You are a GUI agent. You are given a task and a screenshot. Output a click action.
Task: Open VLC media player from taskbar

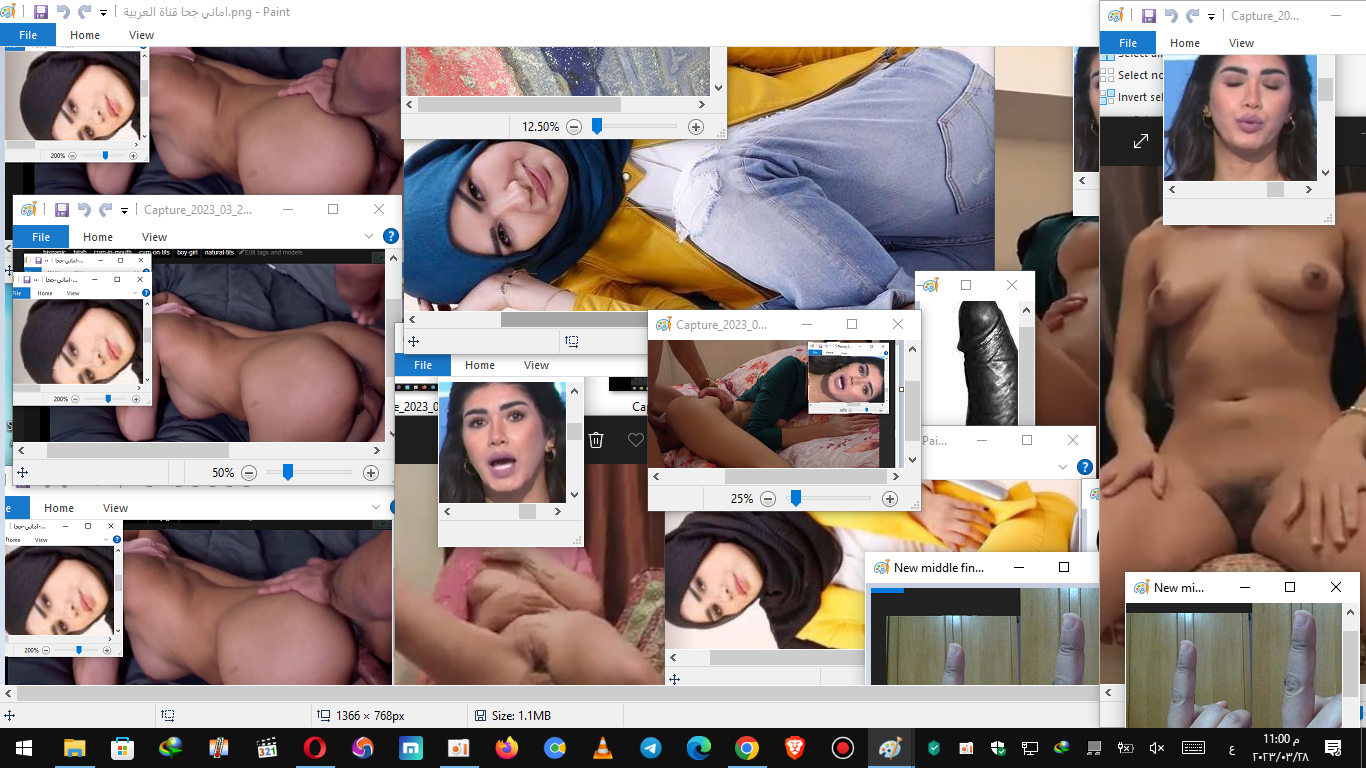coord(603,748)
